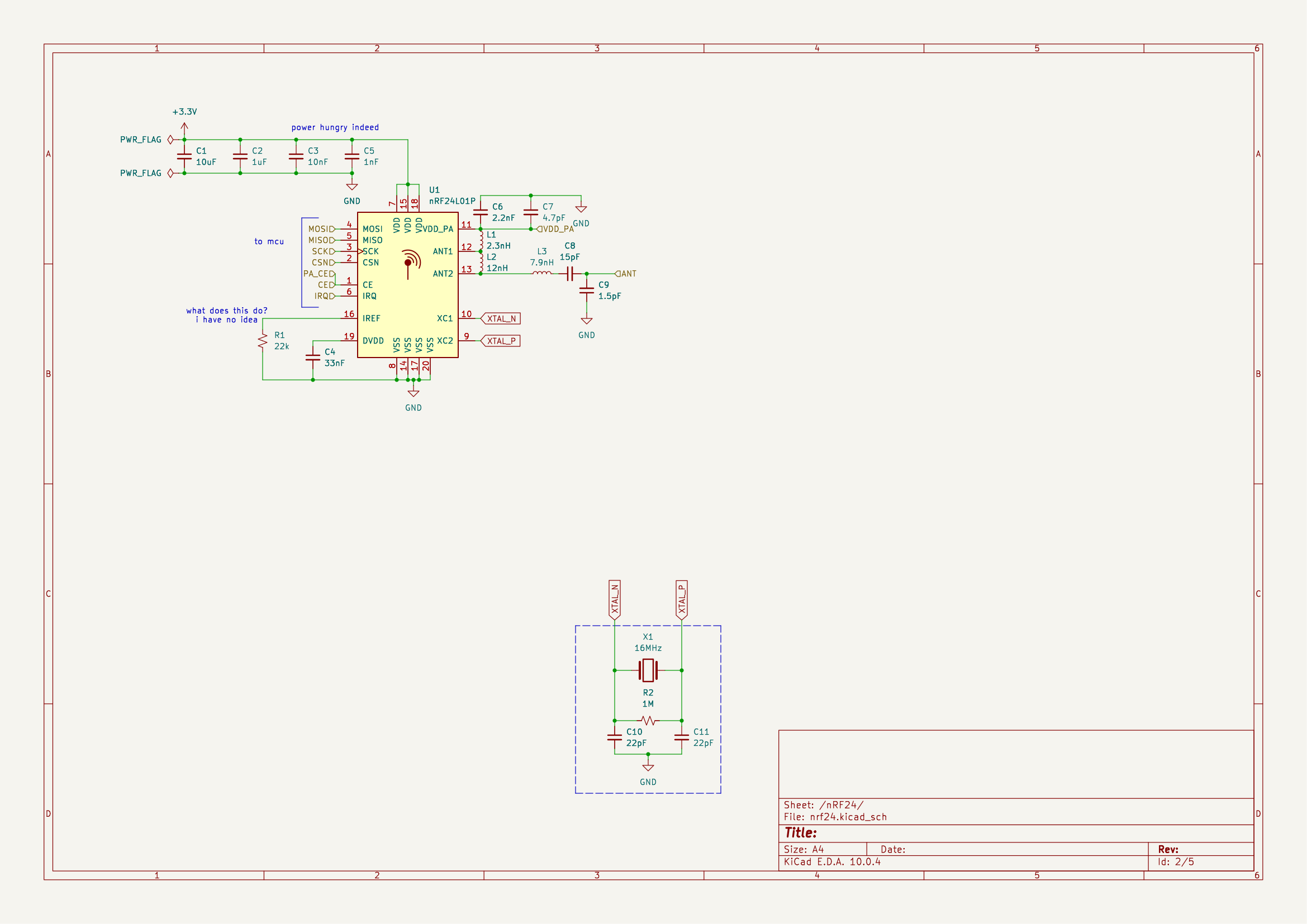
Task: Click the ANT1 pin name on U1
Action: 443,251
